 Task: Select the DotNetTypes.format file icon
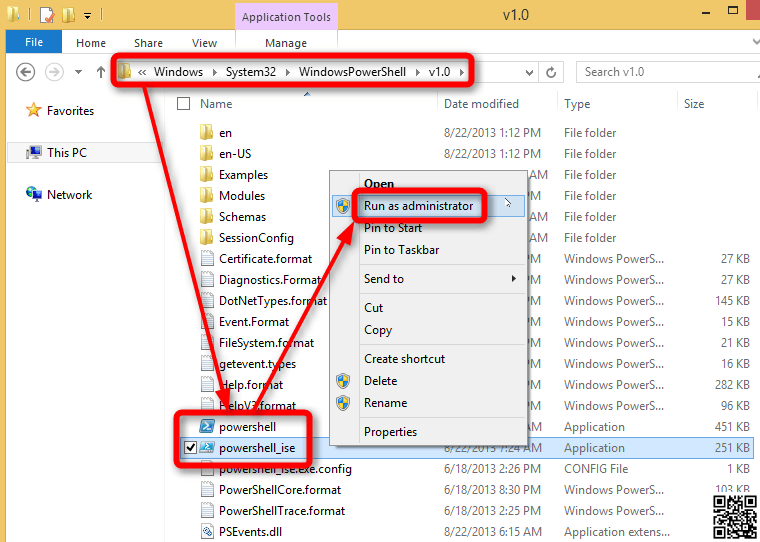click(x=207, y=301)
